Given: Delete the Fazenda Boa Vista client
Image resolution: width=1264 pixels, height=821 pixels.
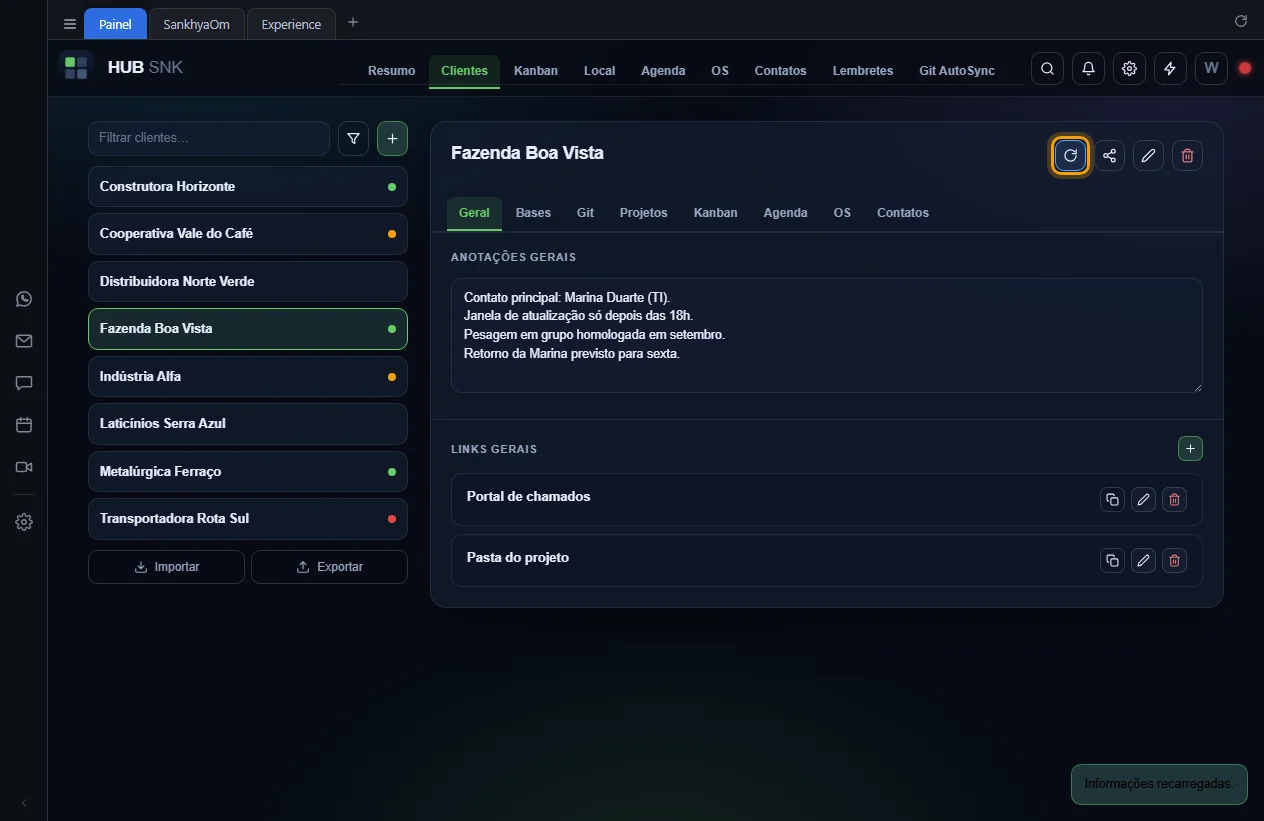Looking at the screenshot, I should [1187, 155].
